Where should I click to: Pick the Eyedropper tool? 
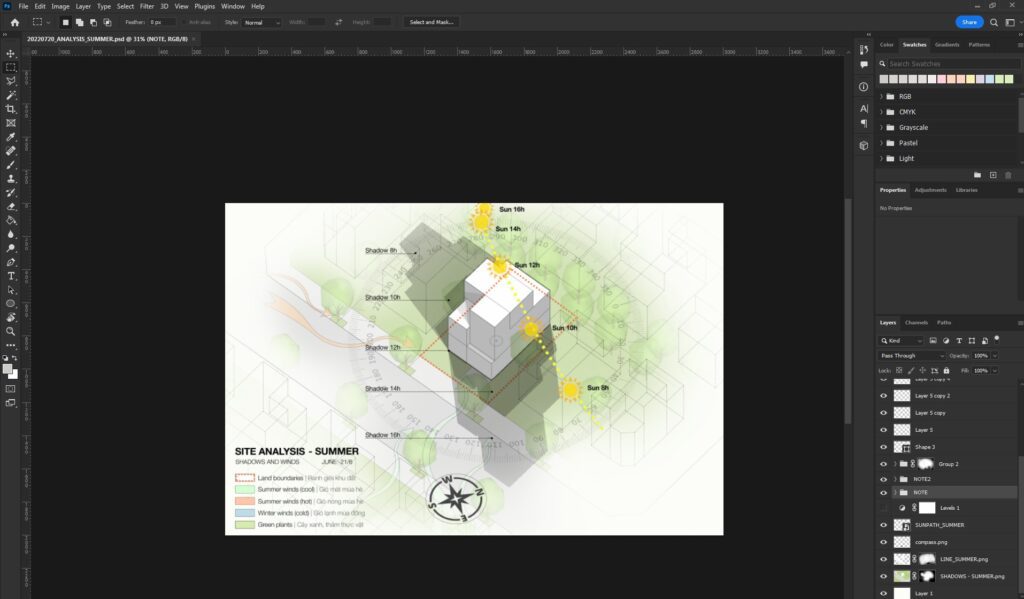tap(11, 136)
